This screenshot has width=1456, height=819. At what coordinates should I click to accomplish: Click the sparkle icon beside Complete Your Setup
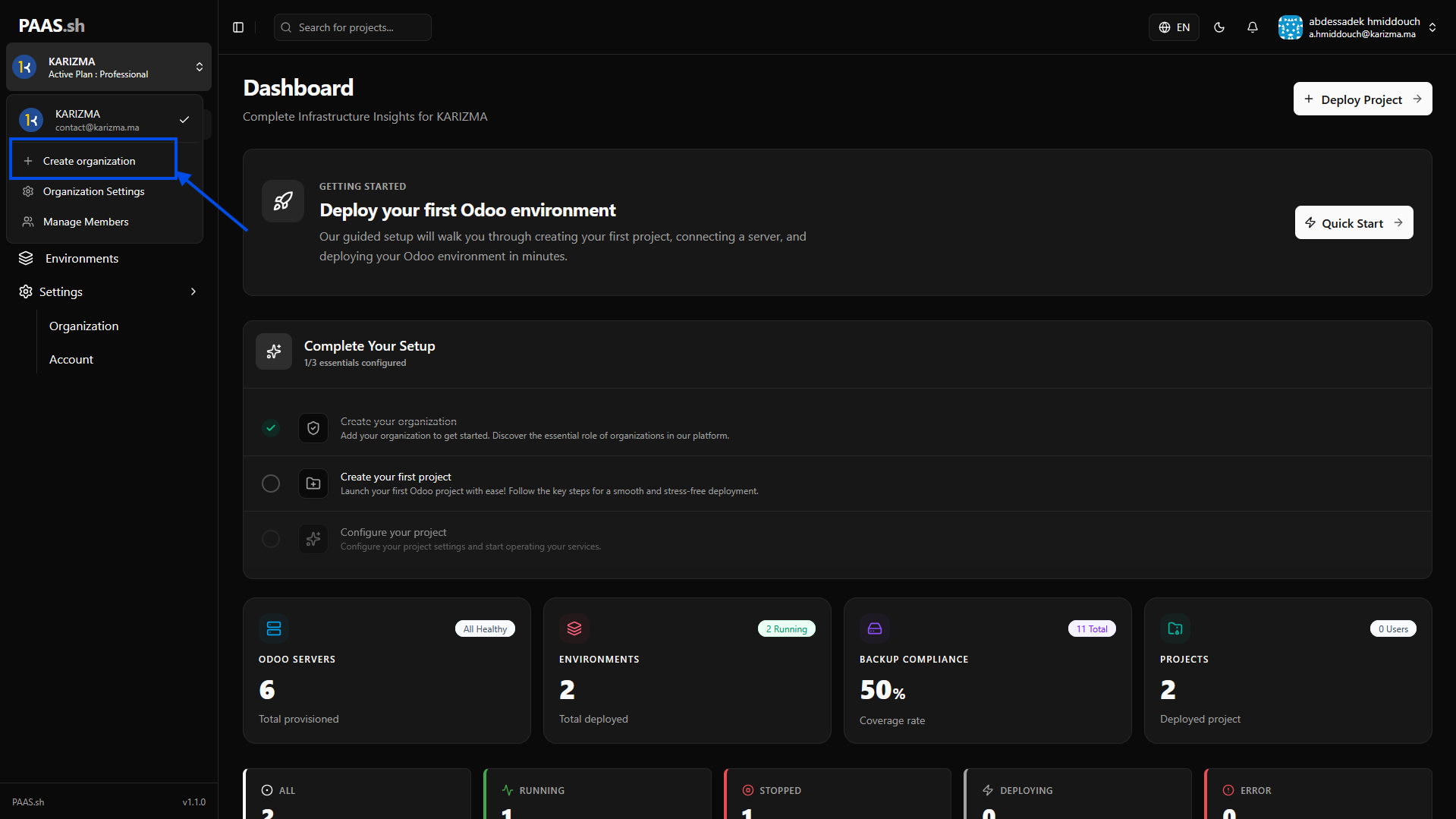tap(274, 351)
